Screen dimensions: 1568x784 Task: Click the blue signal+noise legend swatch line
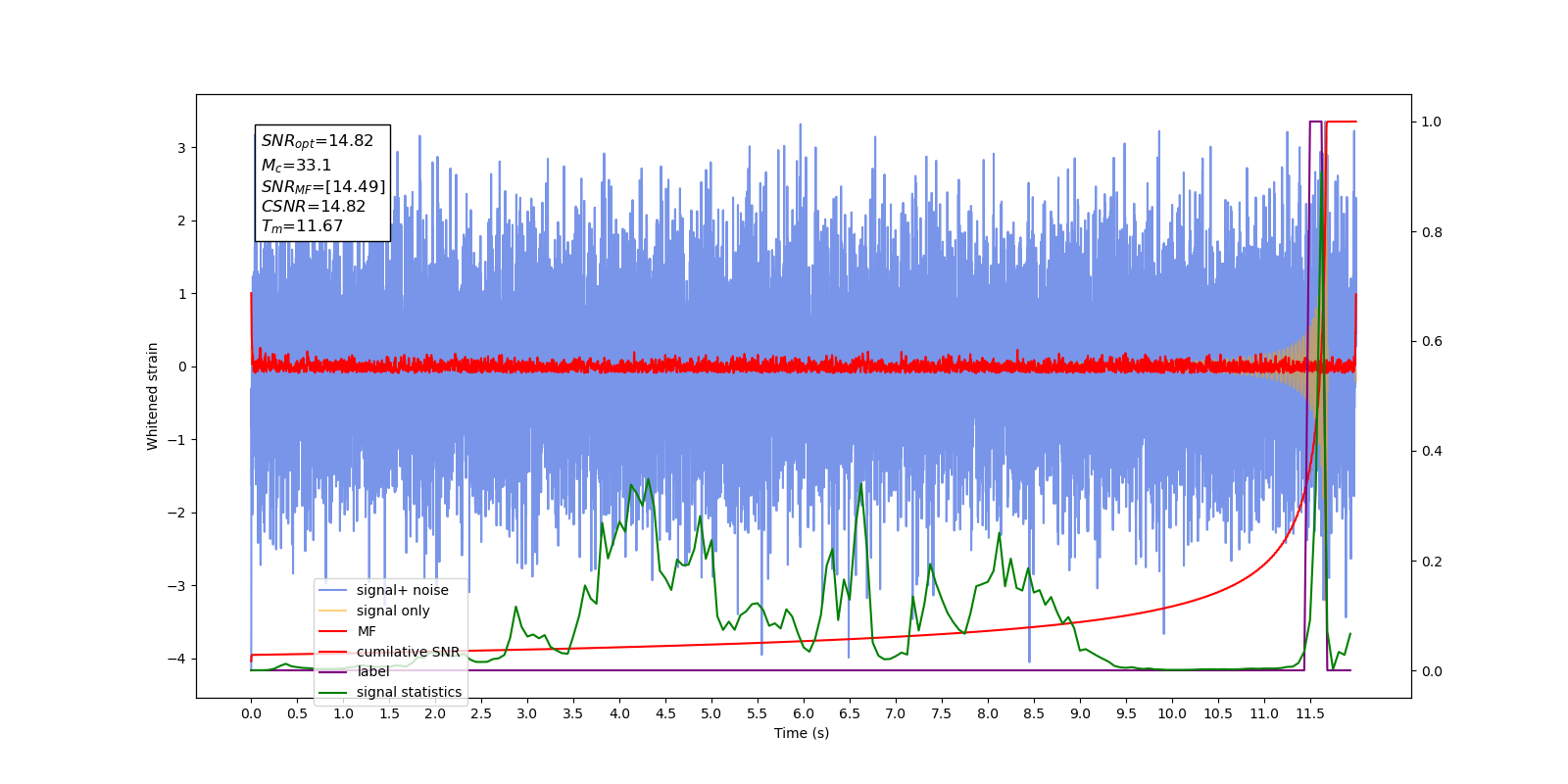click(333, 590)
